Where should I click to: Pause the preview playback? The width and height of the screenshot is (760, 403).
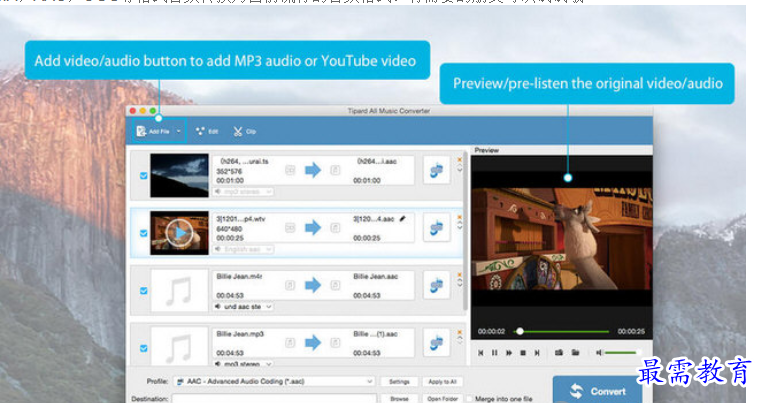(494, 353)
